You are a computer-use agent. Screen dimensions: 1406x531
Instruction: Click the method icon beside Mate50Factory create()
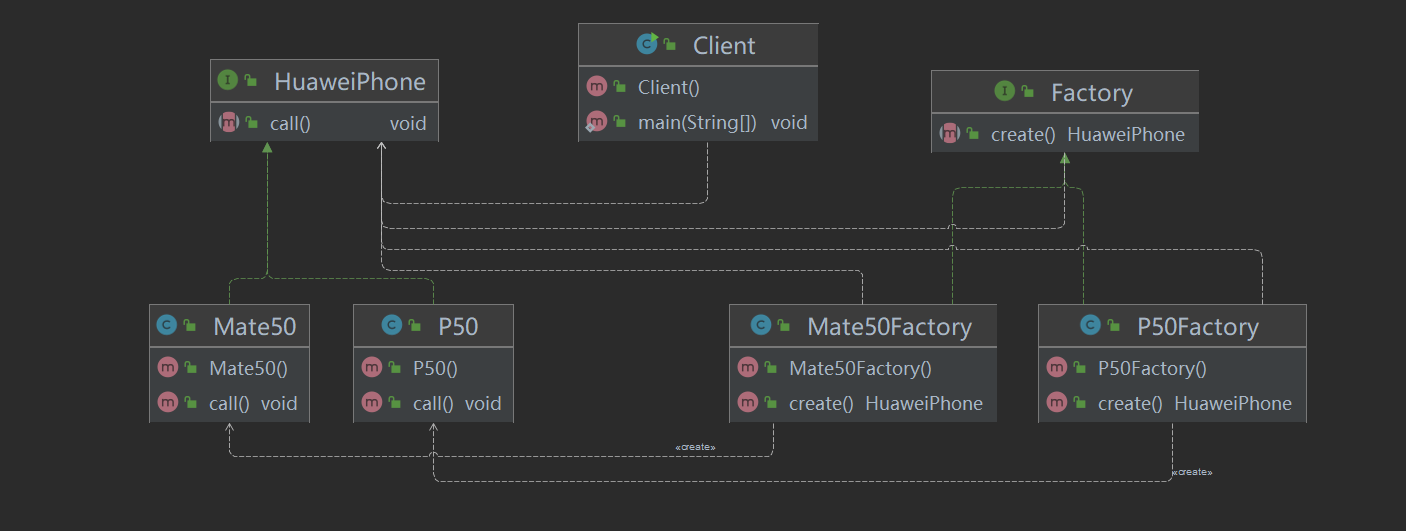pos(747,404)
